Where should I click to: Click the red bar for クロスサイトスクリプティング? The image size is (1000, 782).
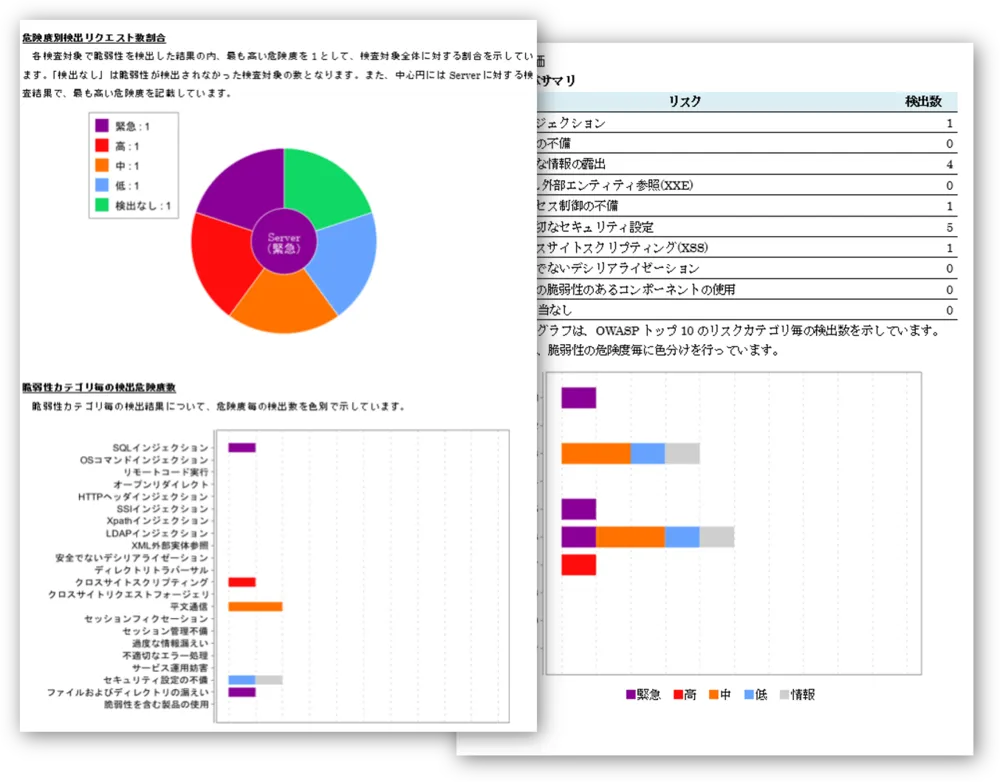242,582
